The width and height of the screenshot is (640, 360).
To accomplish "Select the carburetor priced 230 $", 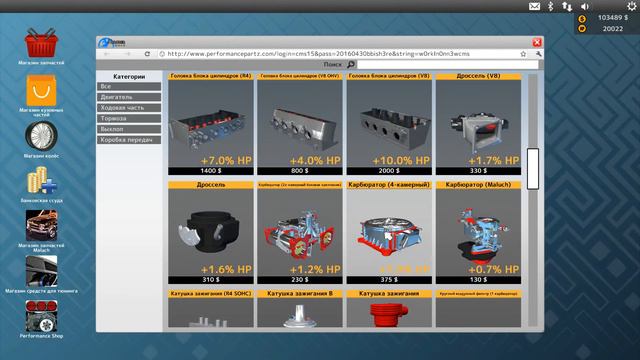I will click(300, 233).
